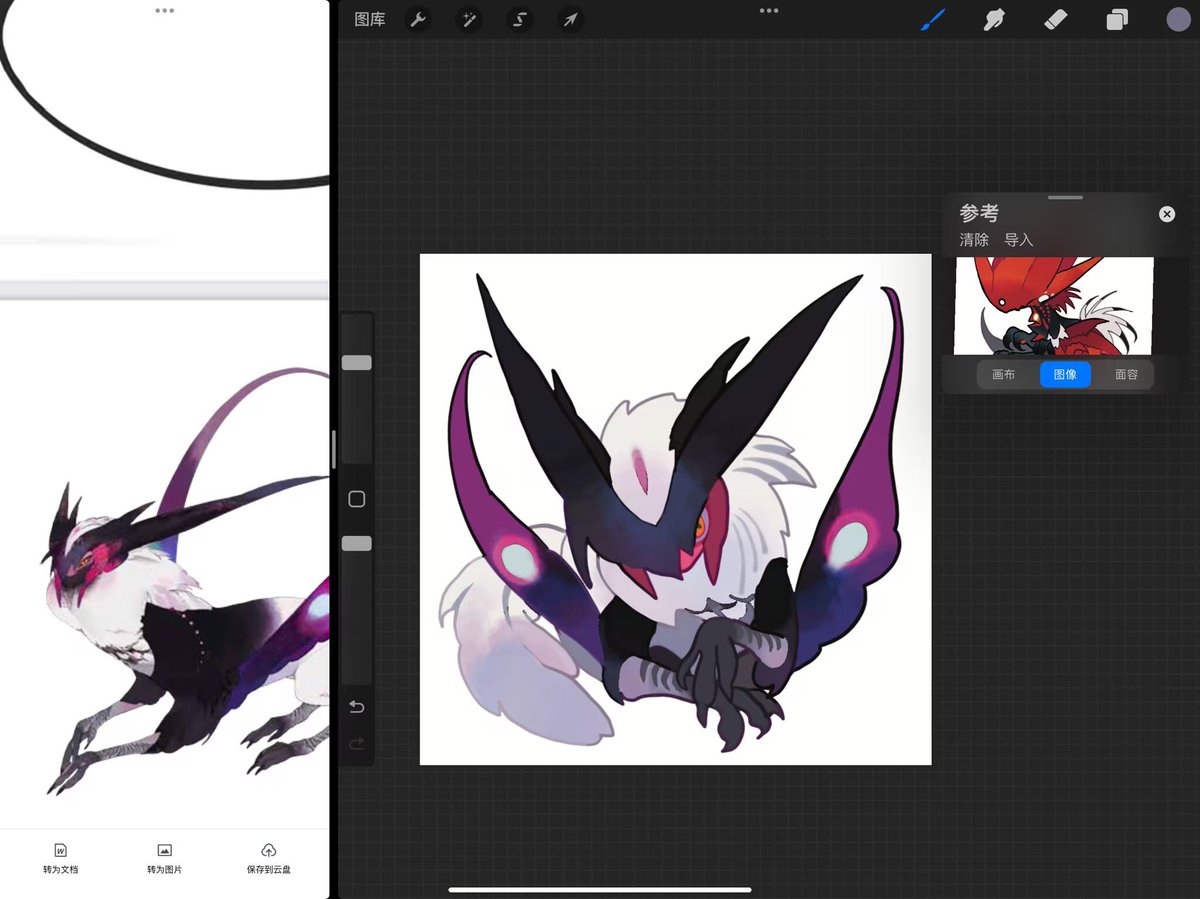Screen dimensions: 1200x899
Task: Select the Selection S tool
Action: click(x=519, y=19)
